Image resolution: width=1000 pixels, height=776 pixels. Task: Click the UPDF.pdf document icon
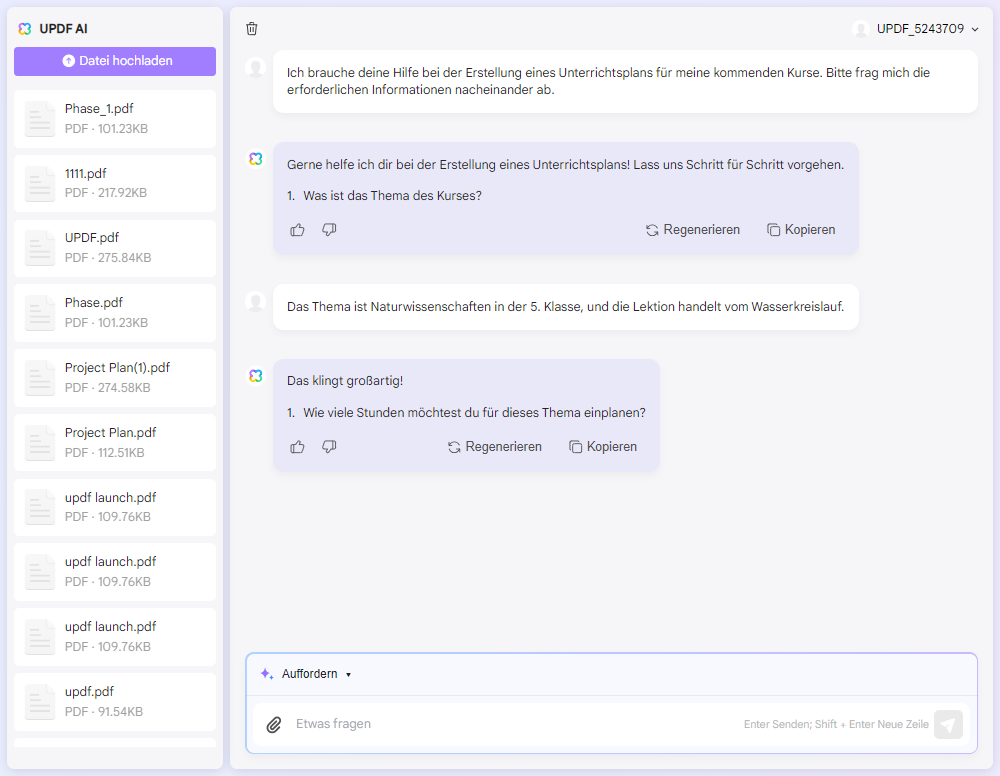40,249
